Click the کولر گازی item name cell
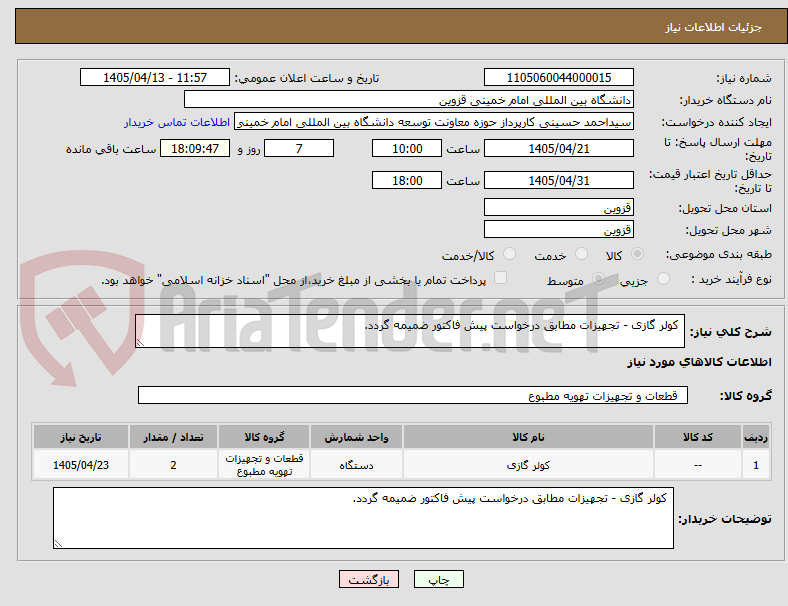Viewport: 788px width, 606px height. coord(528,465)
